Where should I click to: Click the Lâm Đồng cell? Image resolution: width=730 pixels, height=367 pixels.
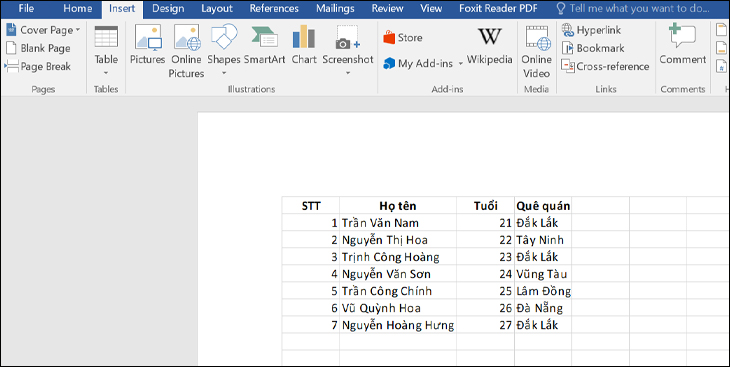tap(543, 291)
